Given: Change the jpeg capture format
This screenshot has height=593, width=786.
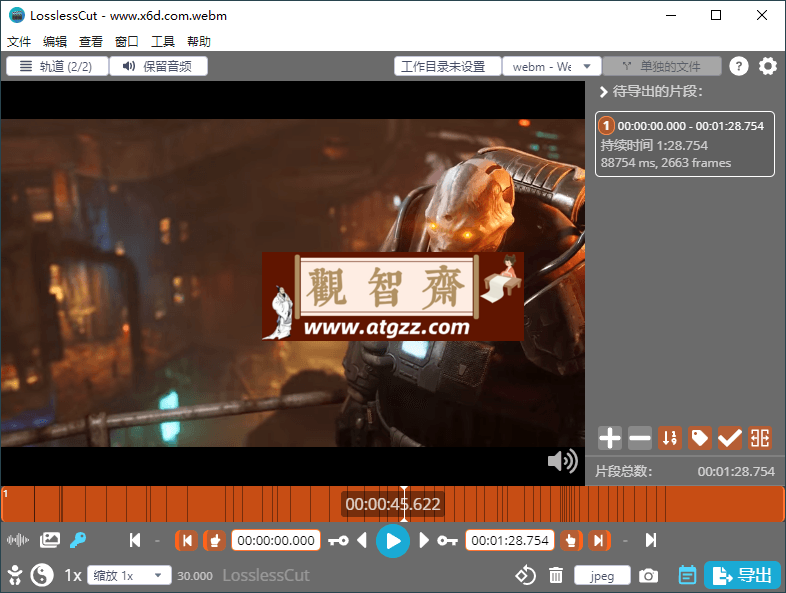Looking at the screenshot, I should point(602,576).
